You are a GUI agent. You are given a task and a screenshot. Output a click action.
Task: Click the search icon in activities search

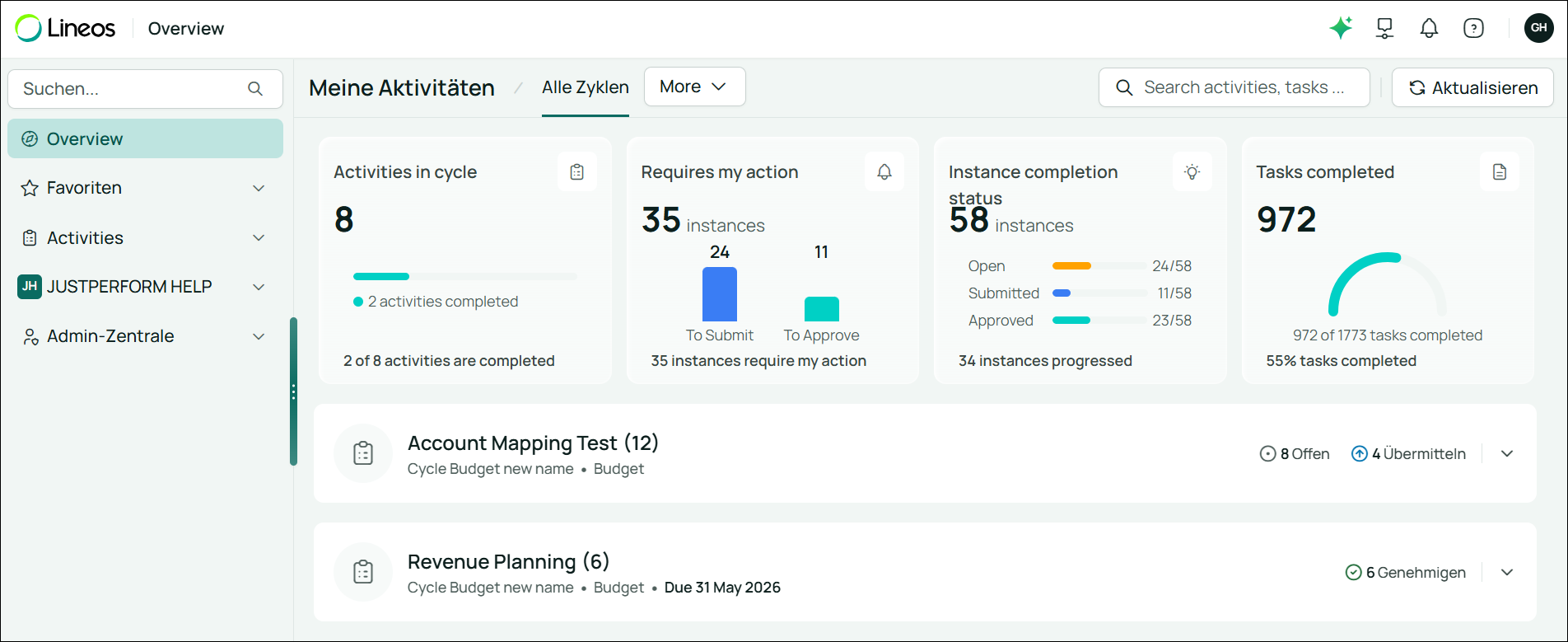coord(1124,87)
